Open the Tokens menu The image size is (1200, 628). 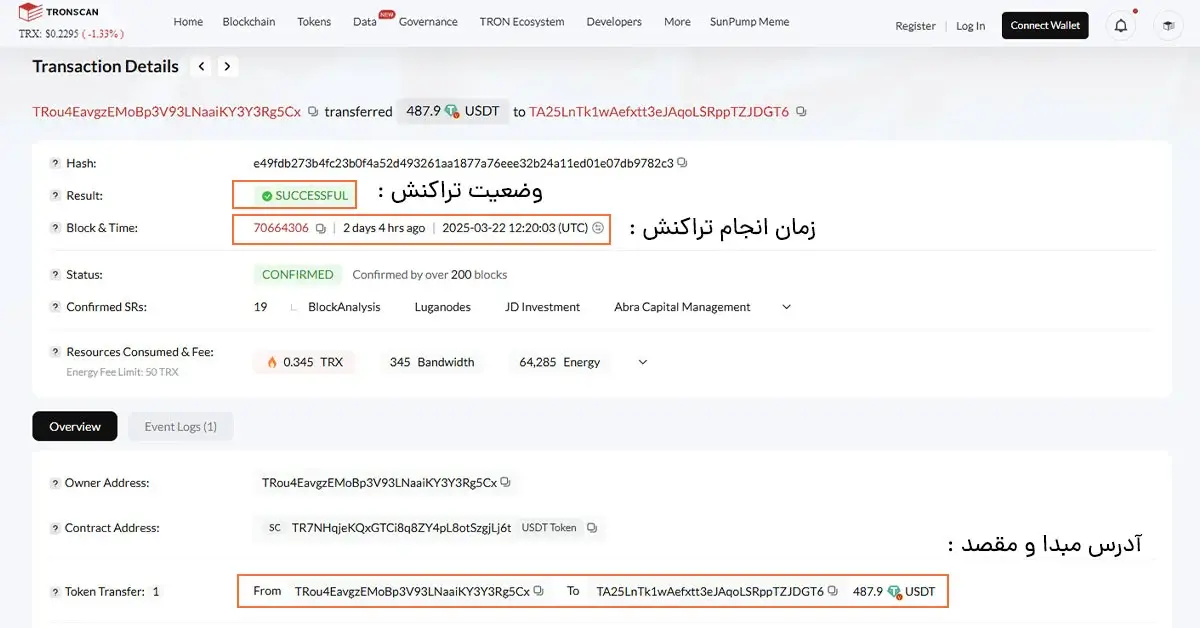coord(314,22)
